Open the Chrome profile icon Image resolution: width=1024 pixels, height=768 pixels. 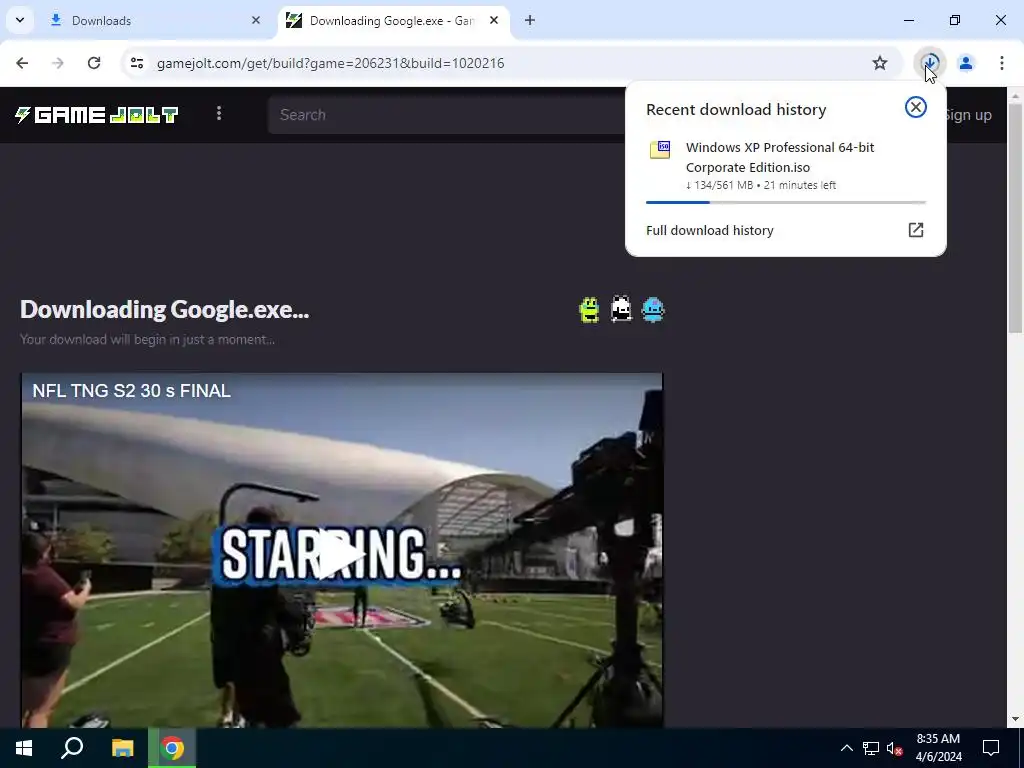966,63
